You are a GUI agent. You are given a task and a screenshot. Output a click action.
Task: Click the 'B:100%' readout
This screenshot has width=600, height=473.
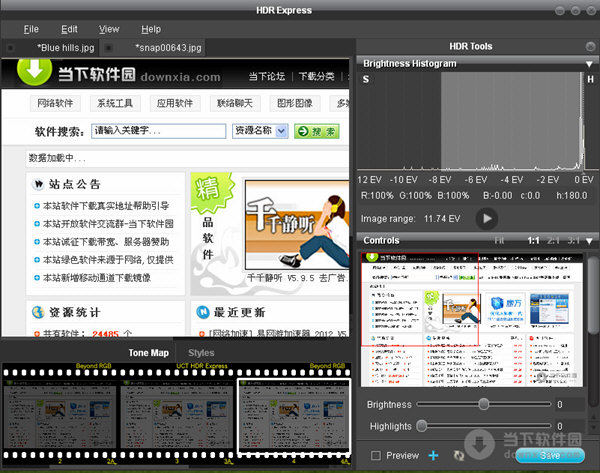click(453, 196)
